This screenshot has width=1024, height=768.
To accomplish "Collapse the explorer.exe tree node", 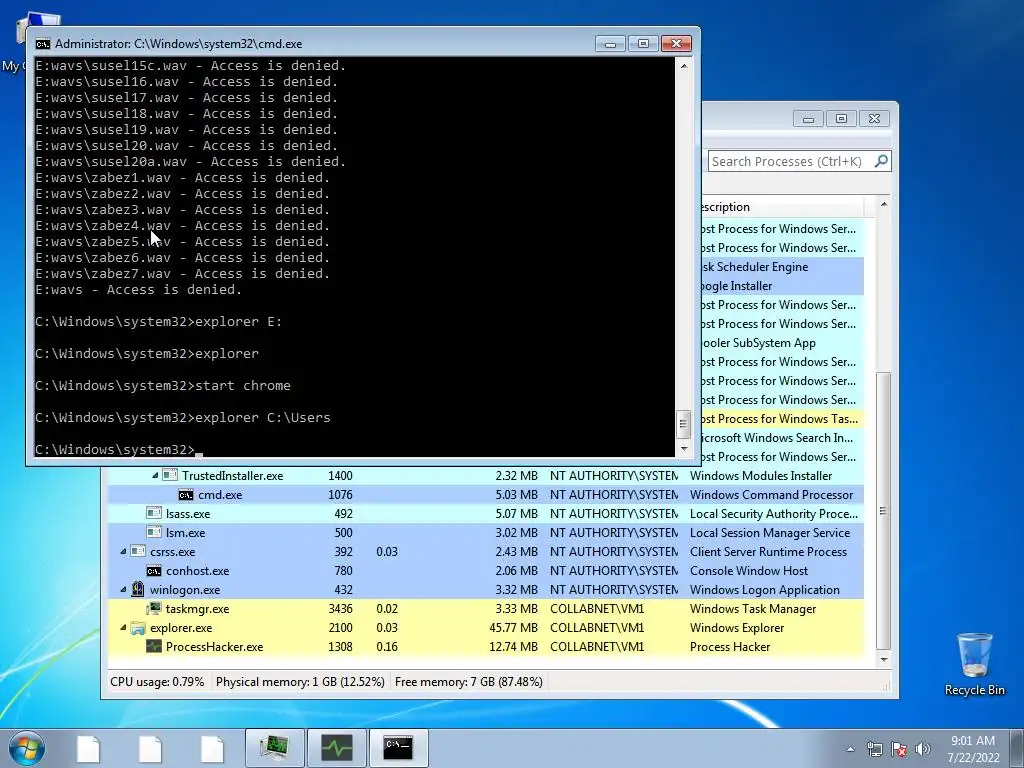I will [123, 627].
